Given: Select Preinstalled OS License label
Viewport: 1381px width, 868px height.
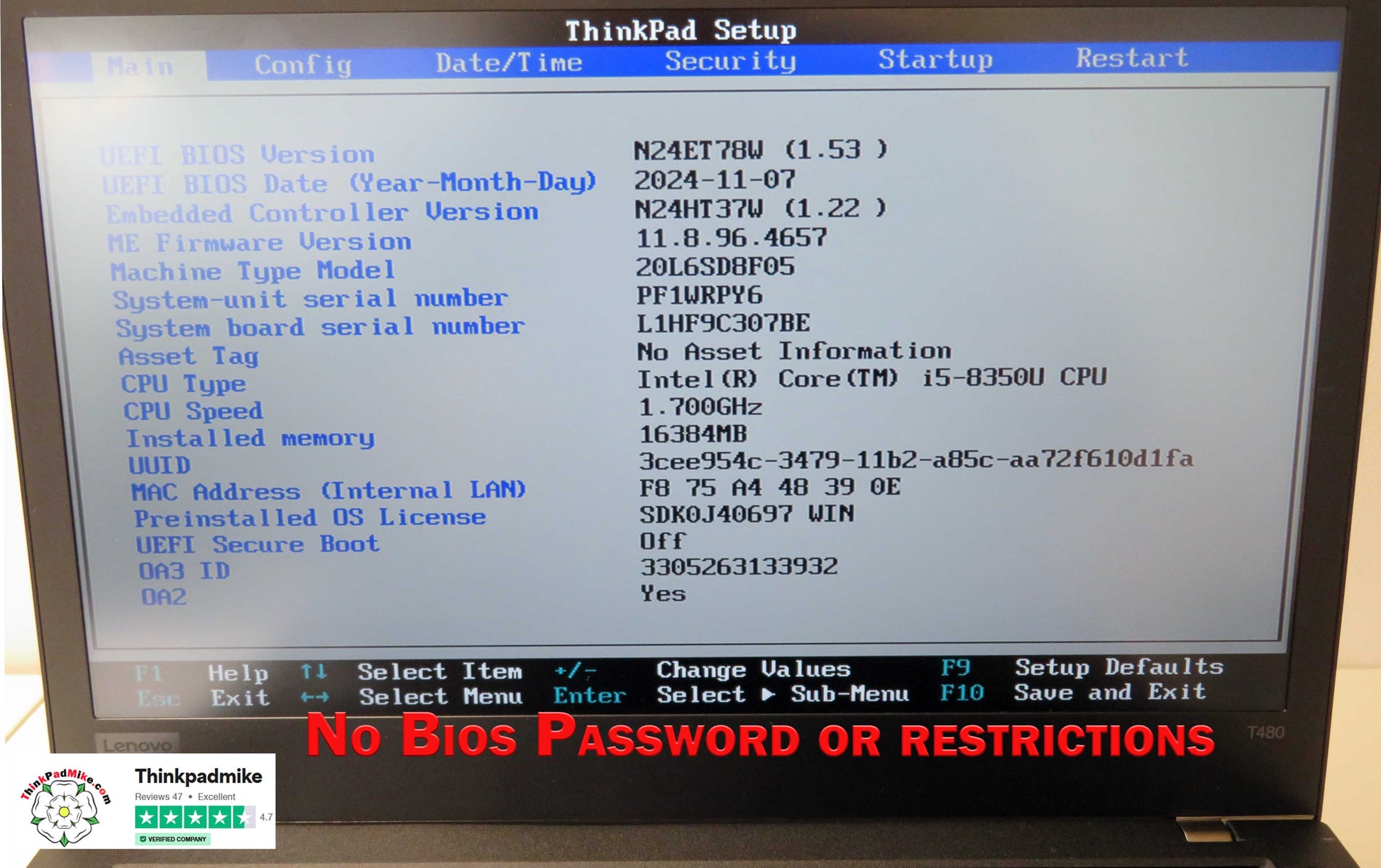Looking at the screenshot, I should click(x=310, y=518).
